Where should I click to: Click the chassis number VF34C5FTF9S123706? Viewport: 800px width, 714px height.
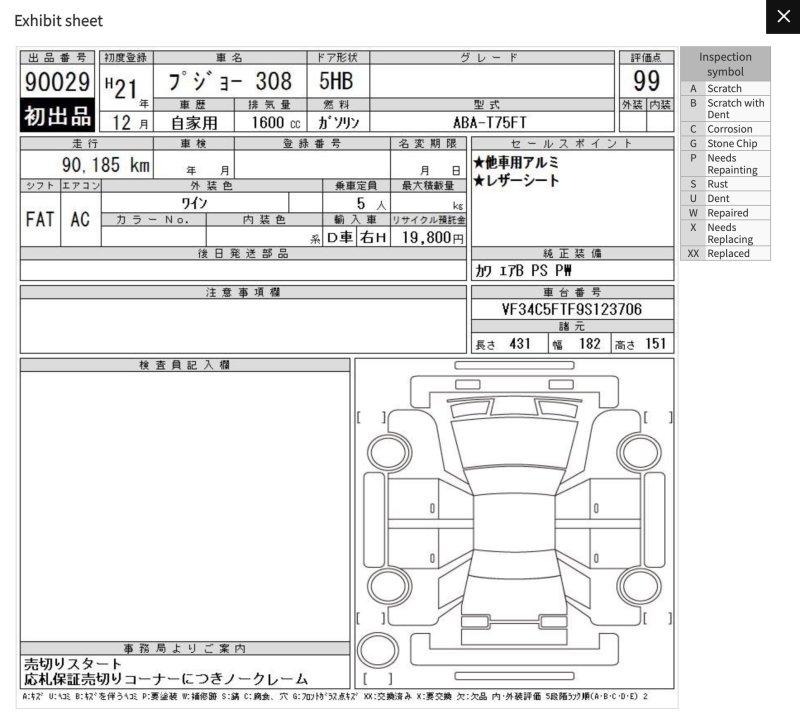tap(571, 310)
